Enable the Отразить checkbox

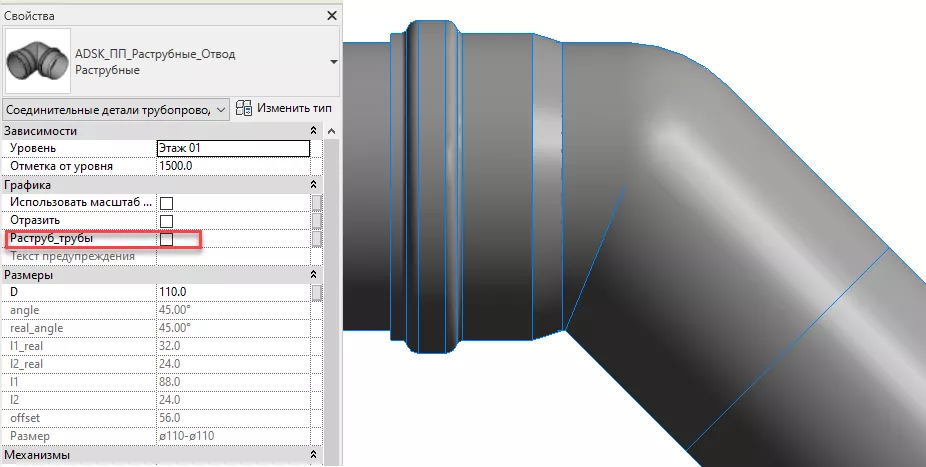(x=167, y=221)
